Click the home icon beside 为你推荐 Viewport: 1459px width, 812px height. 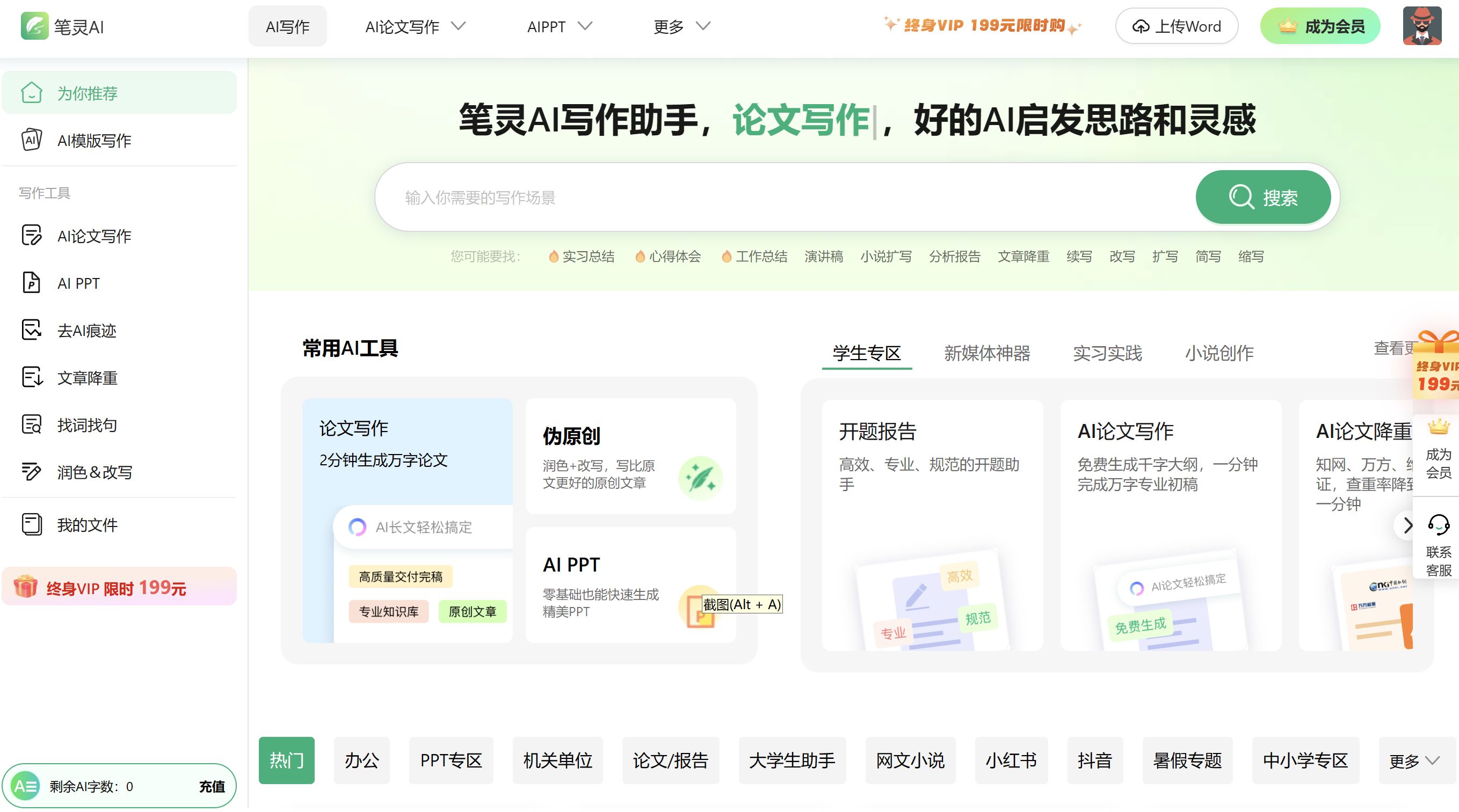[32, 92]
